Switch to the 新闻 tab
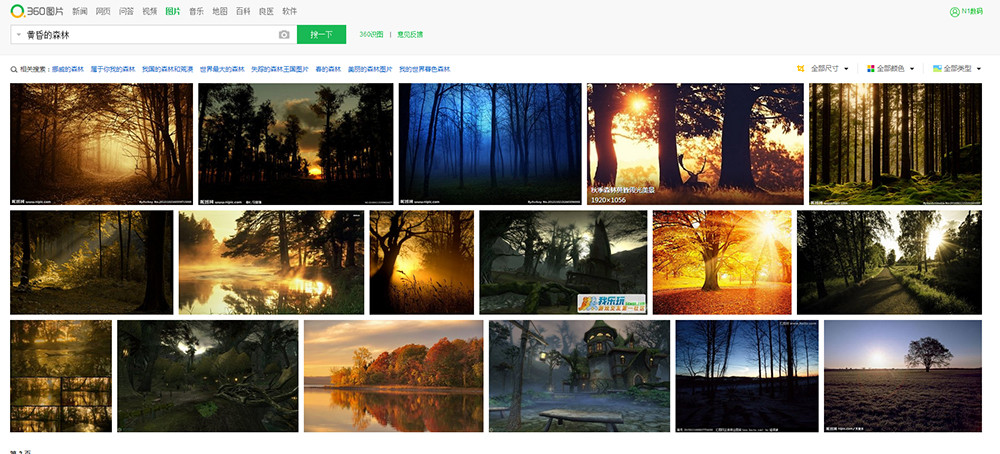This screenshot has height=454, width=1000. point(80,11)
